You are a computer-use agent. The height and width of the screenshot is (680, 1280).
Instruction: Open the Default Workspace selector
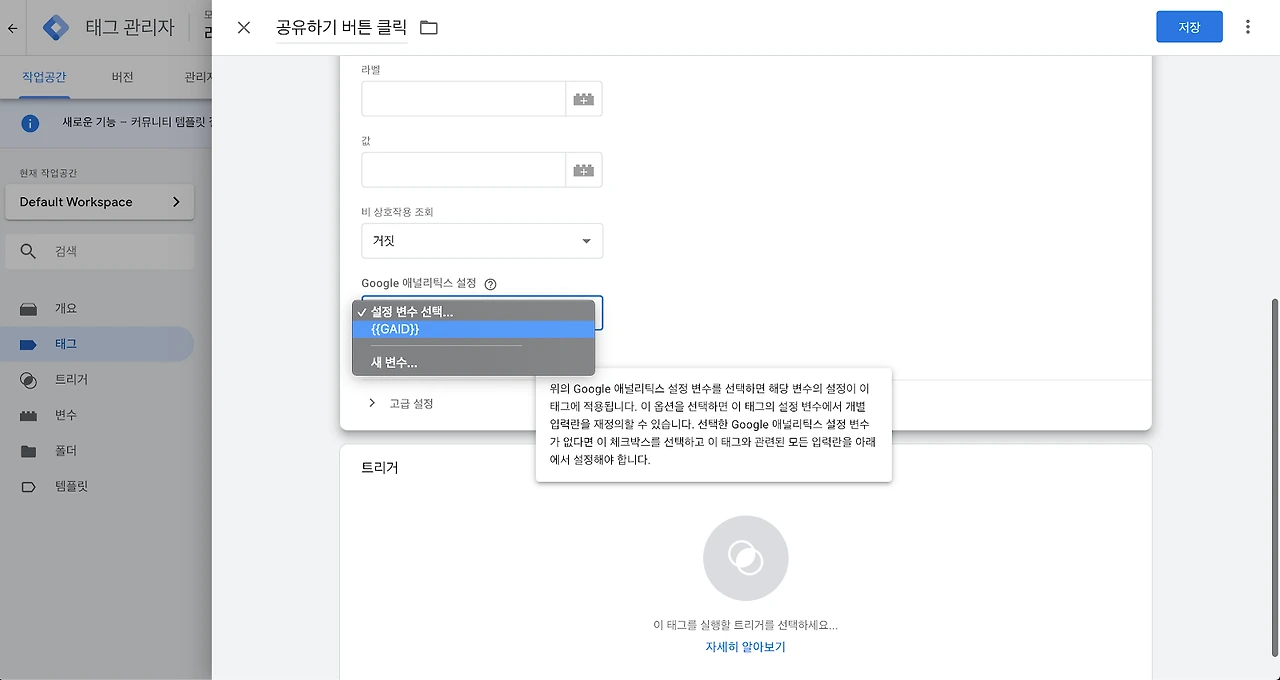(100, 202)
